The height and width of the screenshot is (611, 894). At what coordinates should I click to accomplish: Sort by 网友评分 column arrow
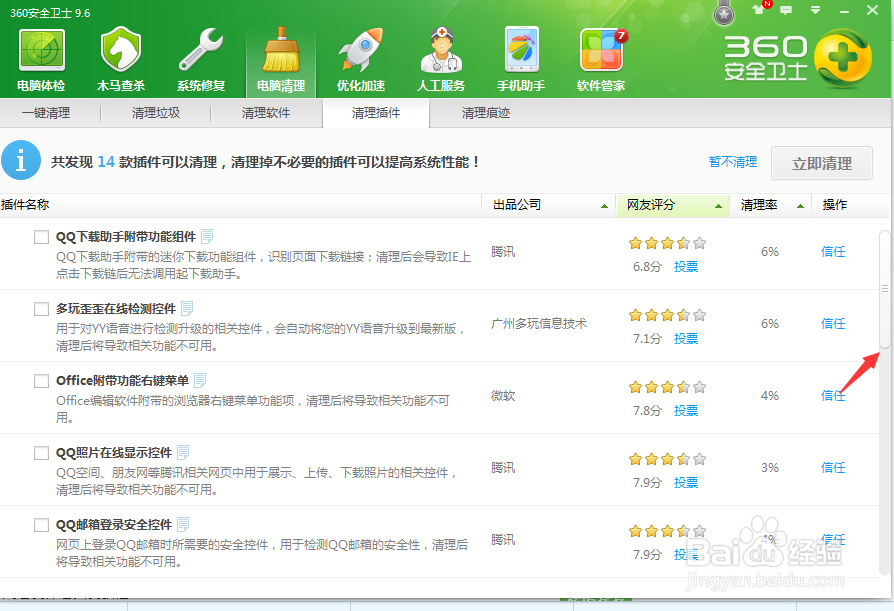(x=718, y=206)
